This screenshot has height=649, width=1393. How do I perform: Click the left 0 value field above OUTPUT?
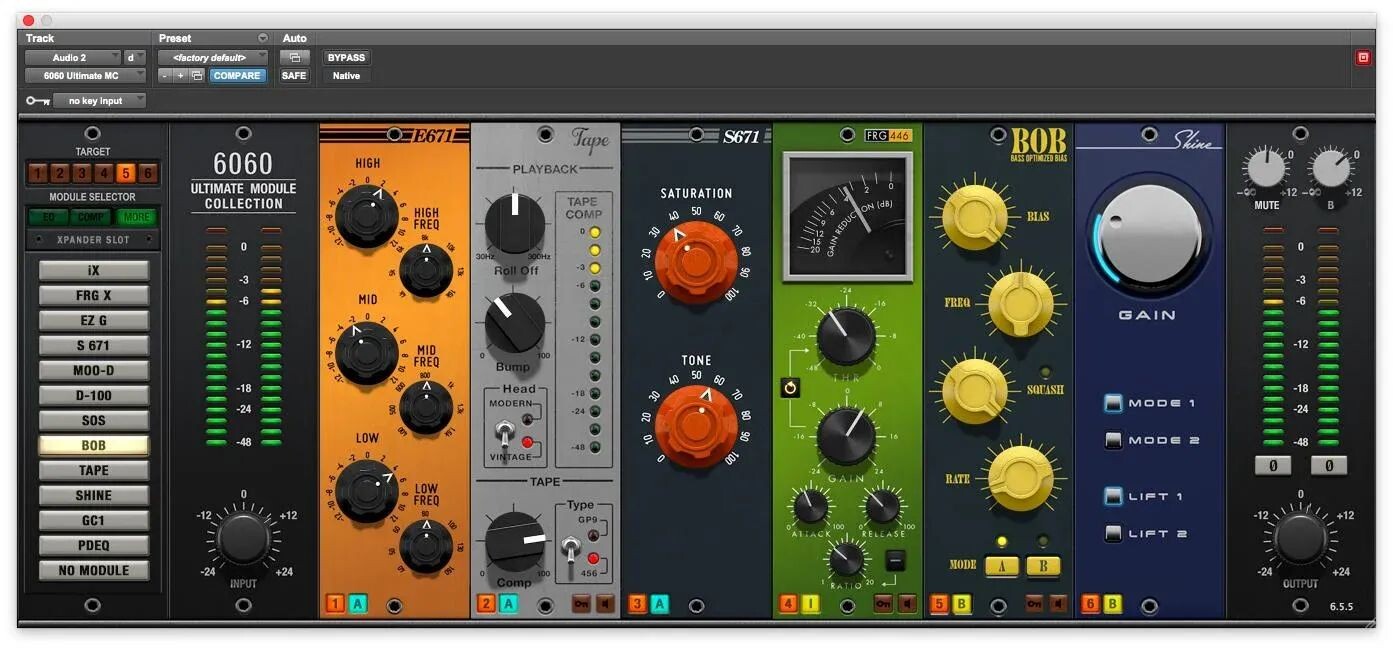click(x=1273, y=465)
